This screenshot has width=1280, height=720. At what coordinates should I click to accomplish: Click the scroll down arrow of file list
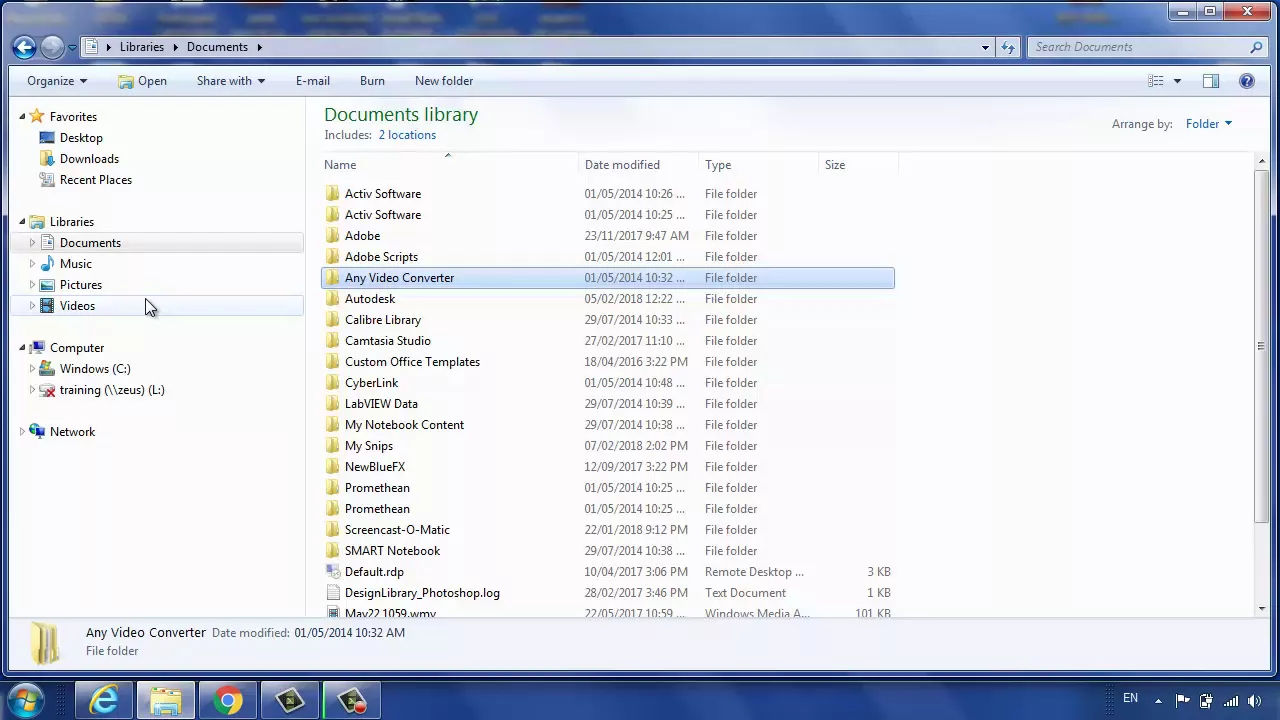pos(1261,608)
